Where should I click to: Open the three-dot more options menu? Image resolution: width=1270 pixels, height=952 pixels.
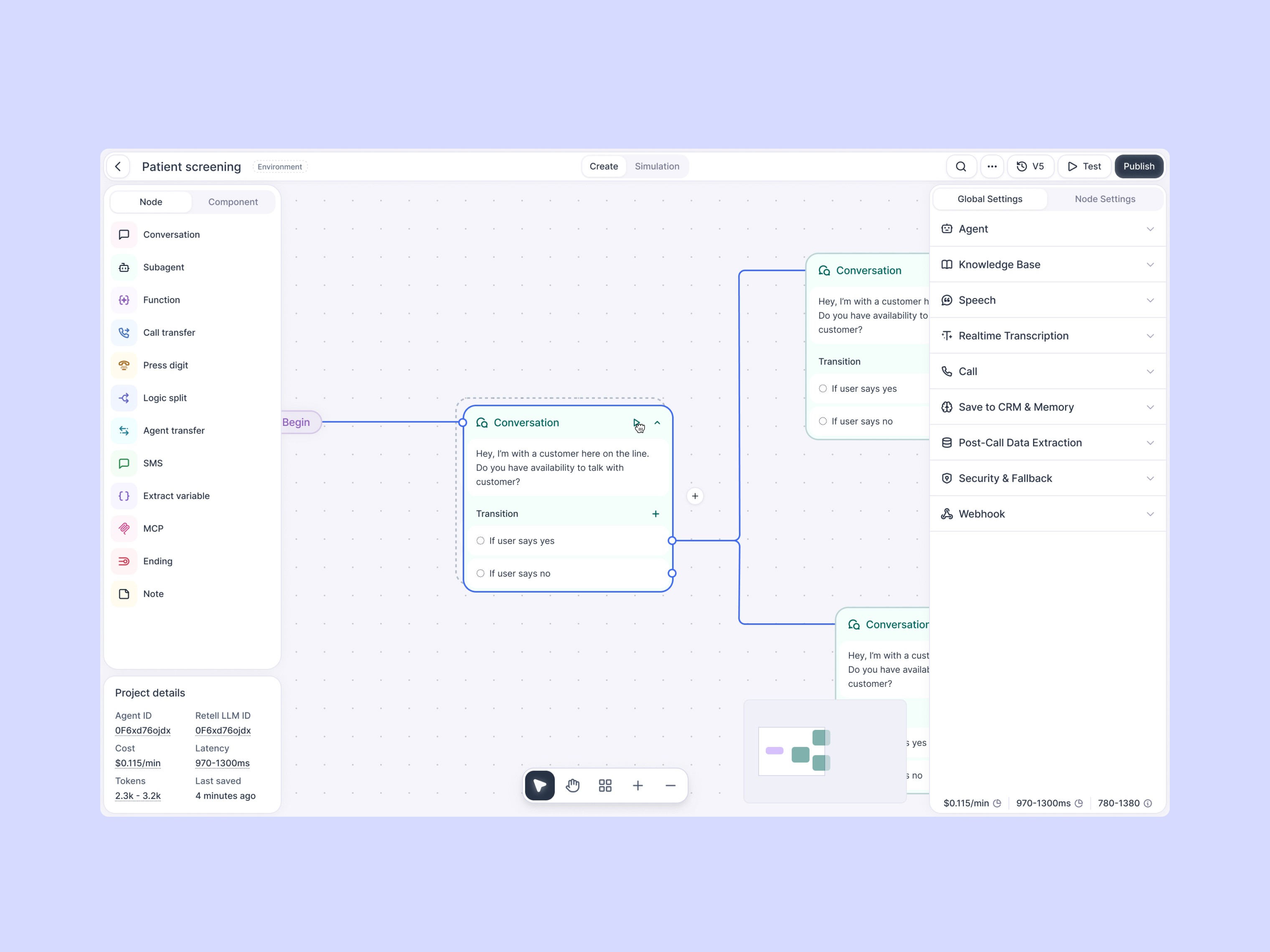click(992, 167)
